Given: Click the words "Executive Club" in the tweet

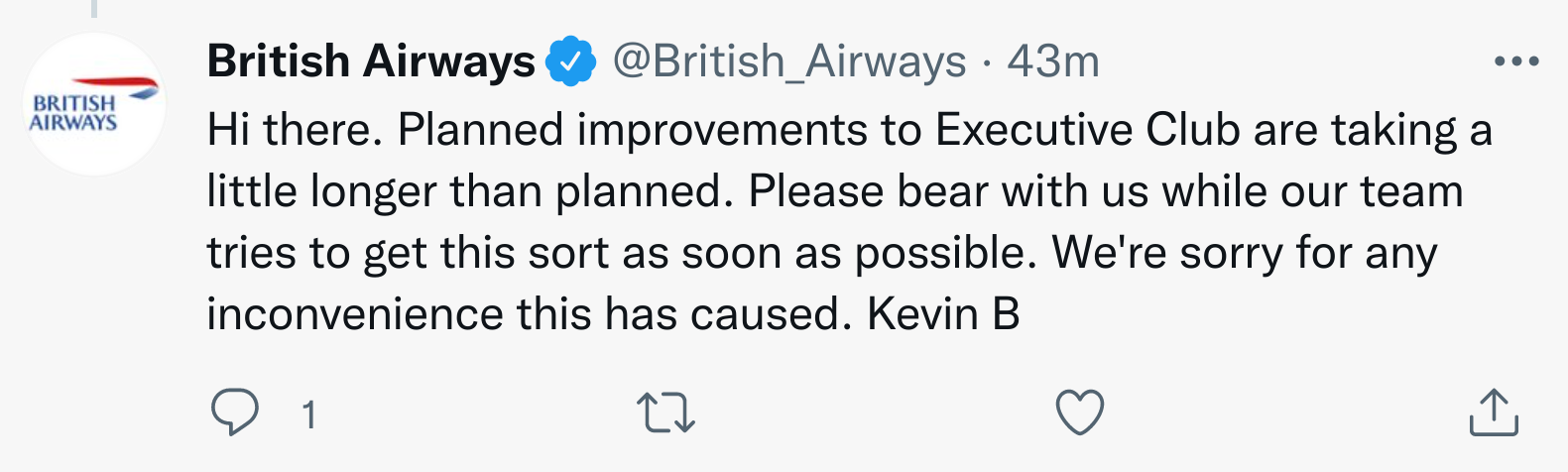Looking at the screenshot, I should [x=1088, y=130].
